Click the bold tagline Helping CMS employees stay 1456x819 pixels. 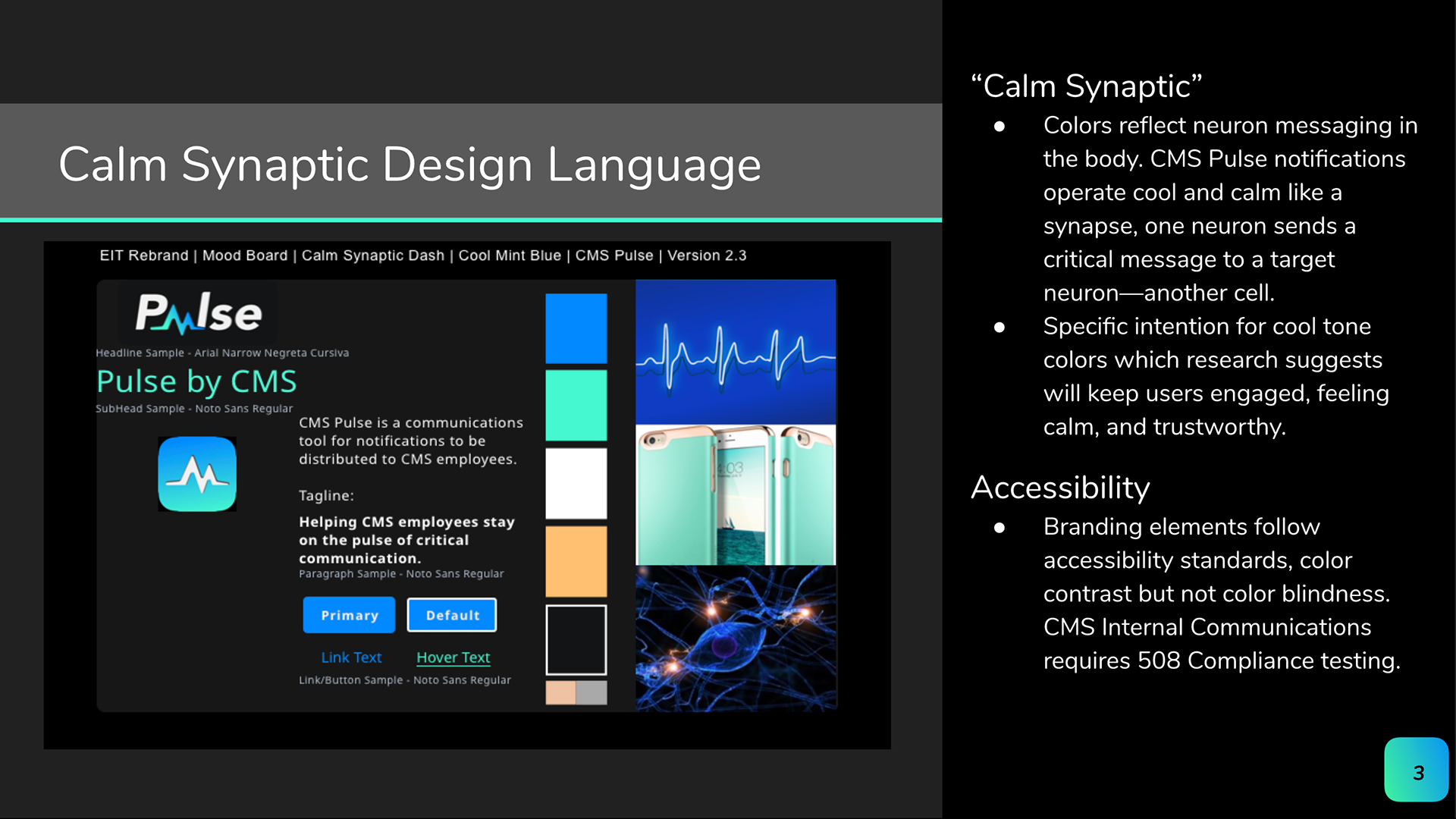[x=407, y=540]
